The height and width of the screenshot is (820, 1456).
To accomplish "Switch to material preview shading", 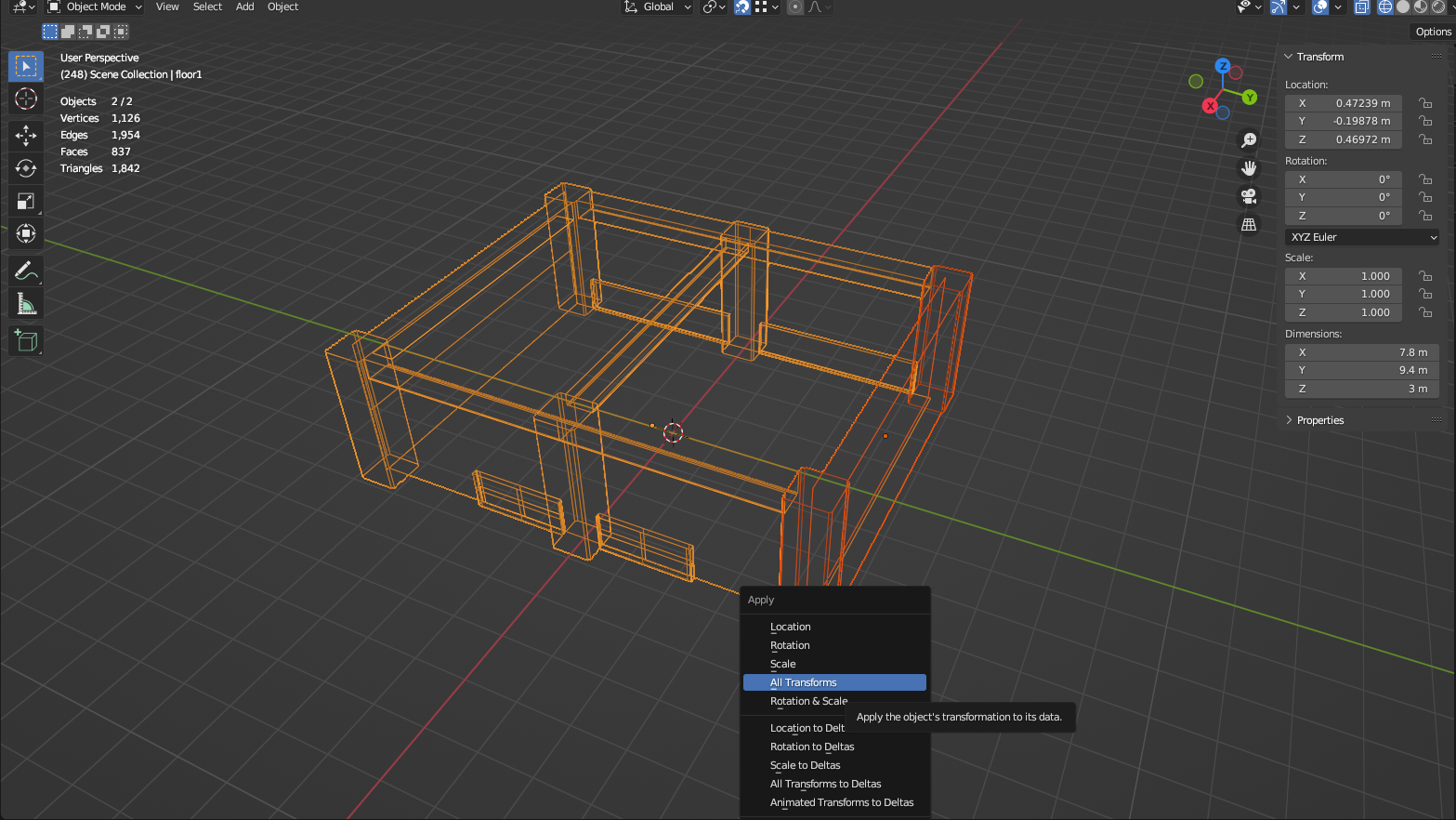I will (1421, 7).
